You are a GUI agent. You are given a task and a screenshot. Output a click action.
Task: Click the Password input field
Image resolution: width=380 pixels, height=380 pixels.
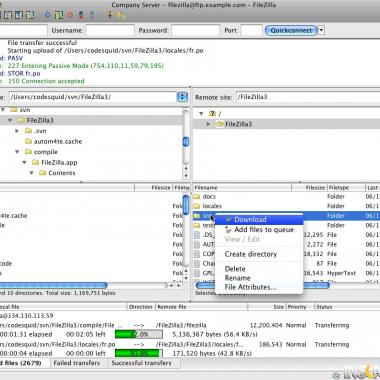pyautogui.click(x=195, y=30)
